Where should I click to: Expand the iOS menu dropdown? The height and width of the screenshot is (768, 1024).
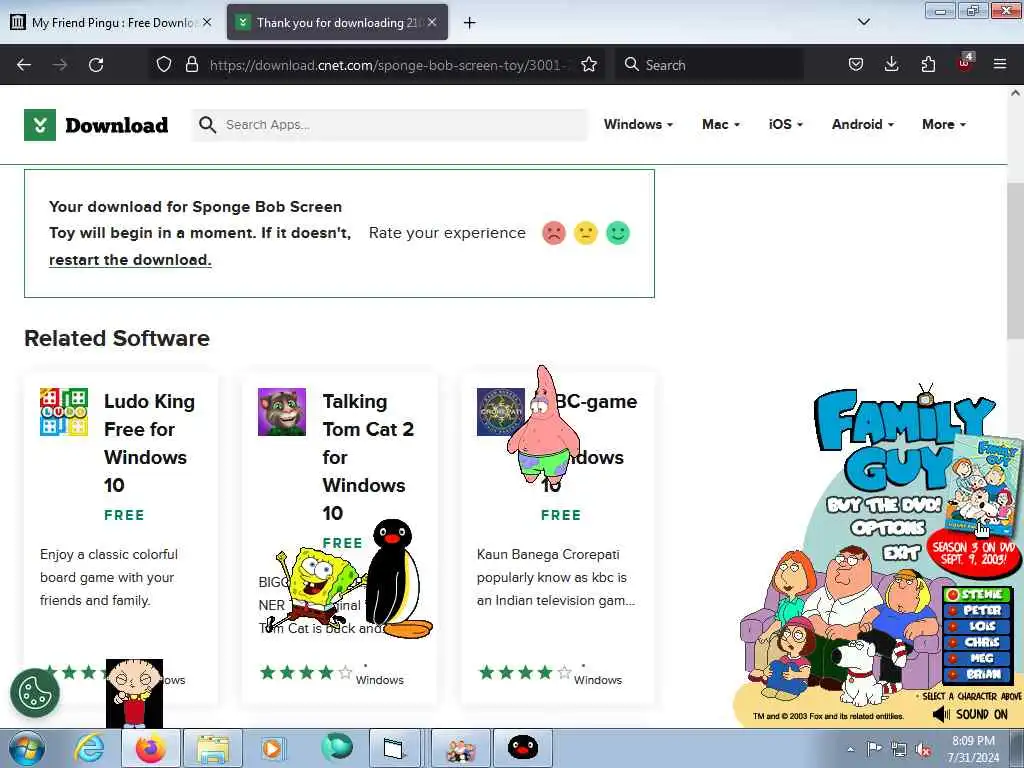pyautogui.click(x=786, y=124)
